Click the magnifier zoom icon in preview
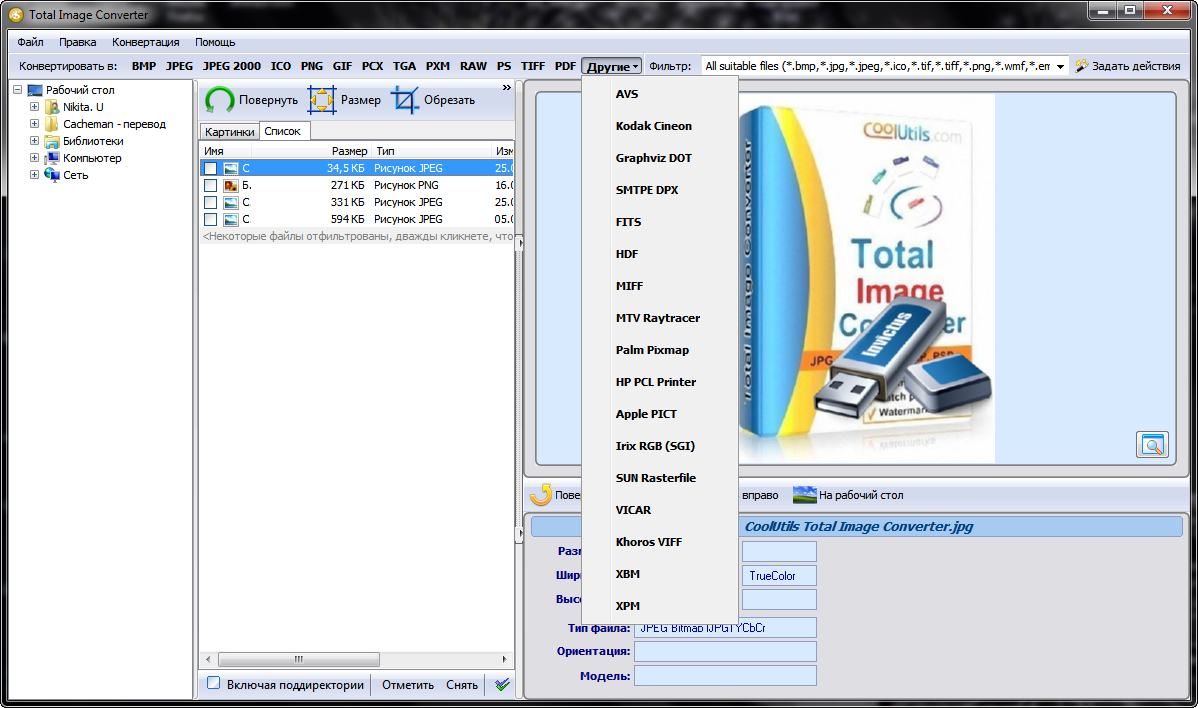The image size is (1198, 708). click(1152, 445)
